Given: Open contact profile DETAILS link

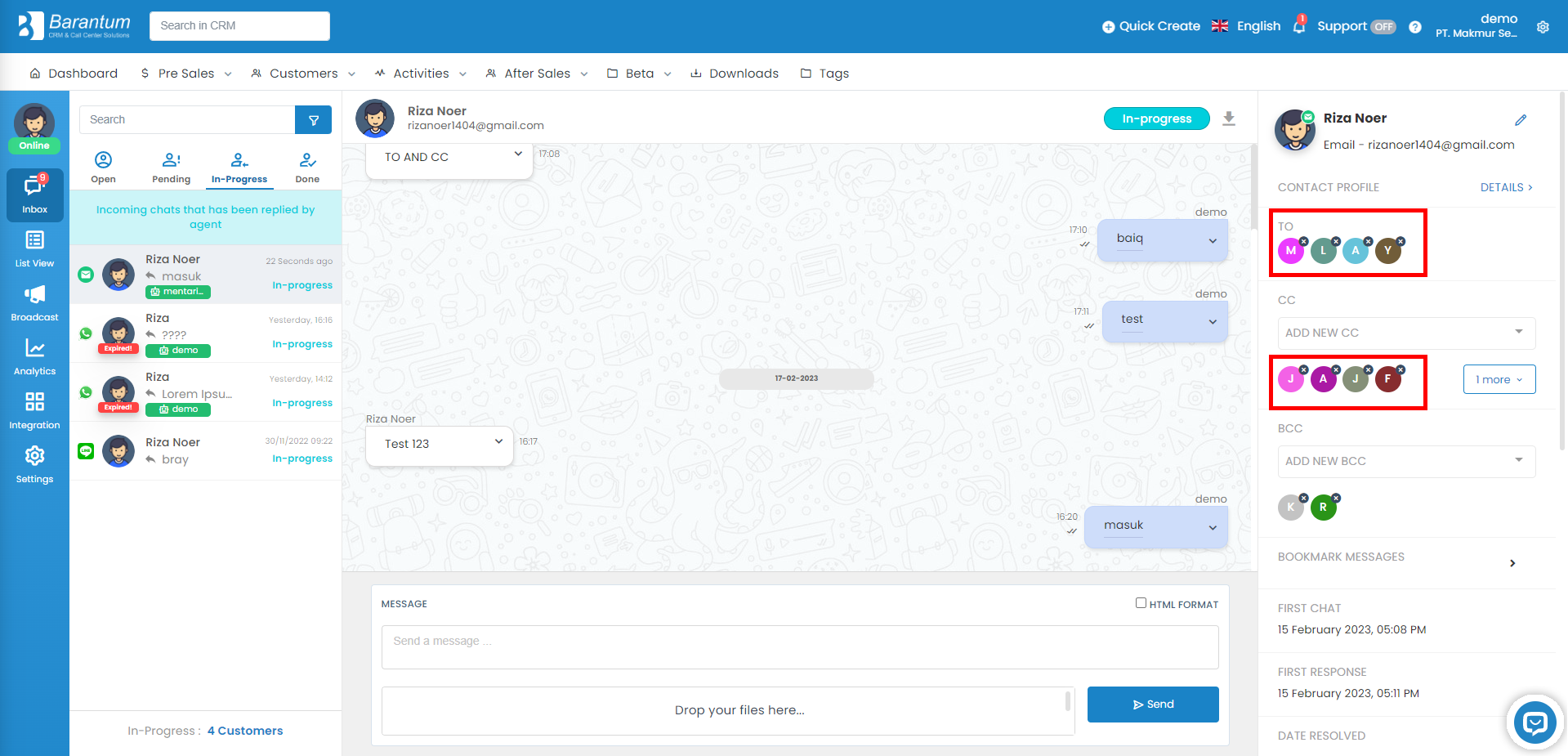Looking at the screenshot, I should pyautogui.click(x=1506, y=187).
